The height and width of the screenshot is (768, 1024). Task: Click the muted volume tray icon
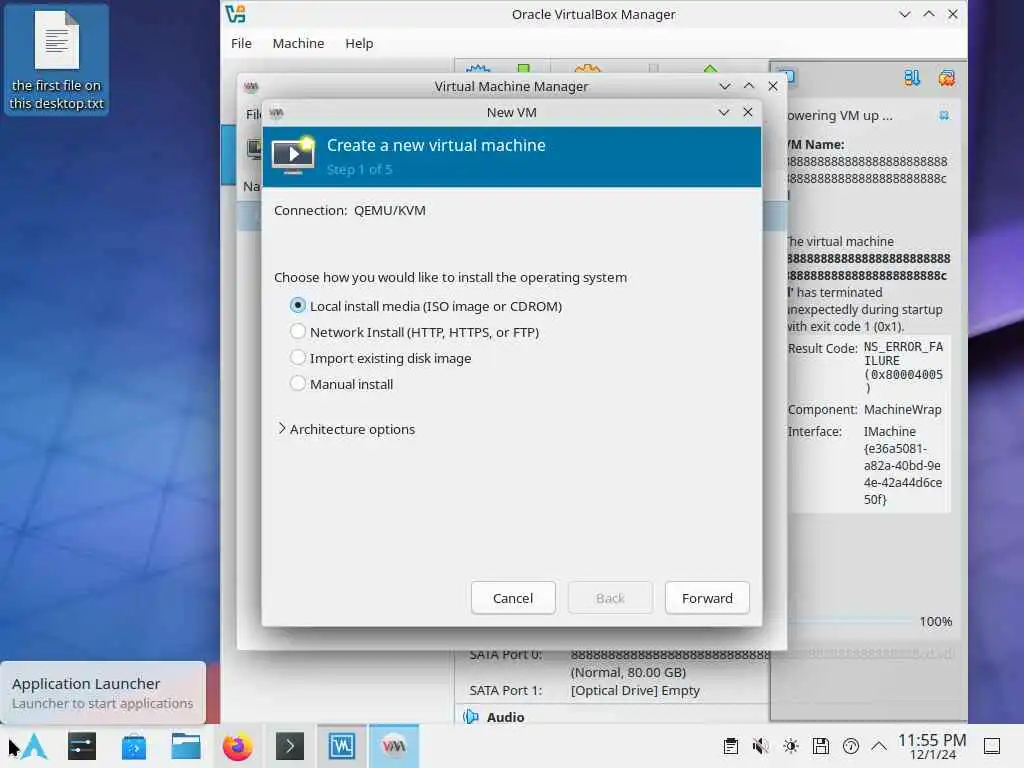coord(760,746)
